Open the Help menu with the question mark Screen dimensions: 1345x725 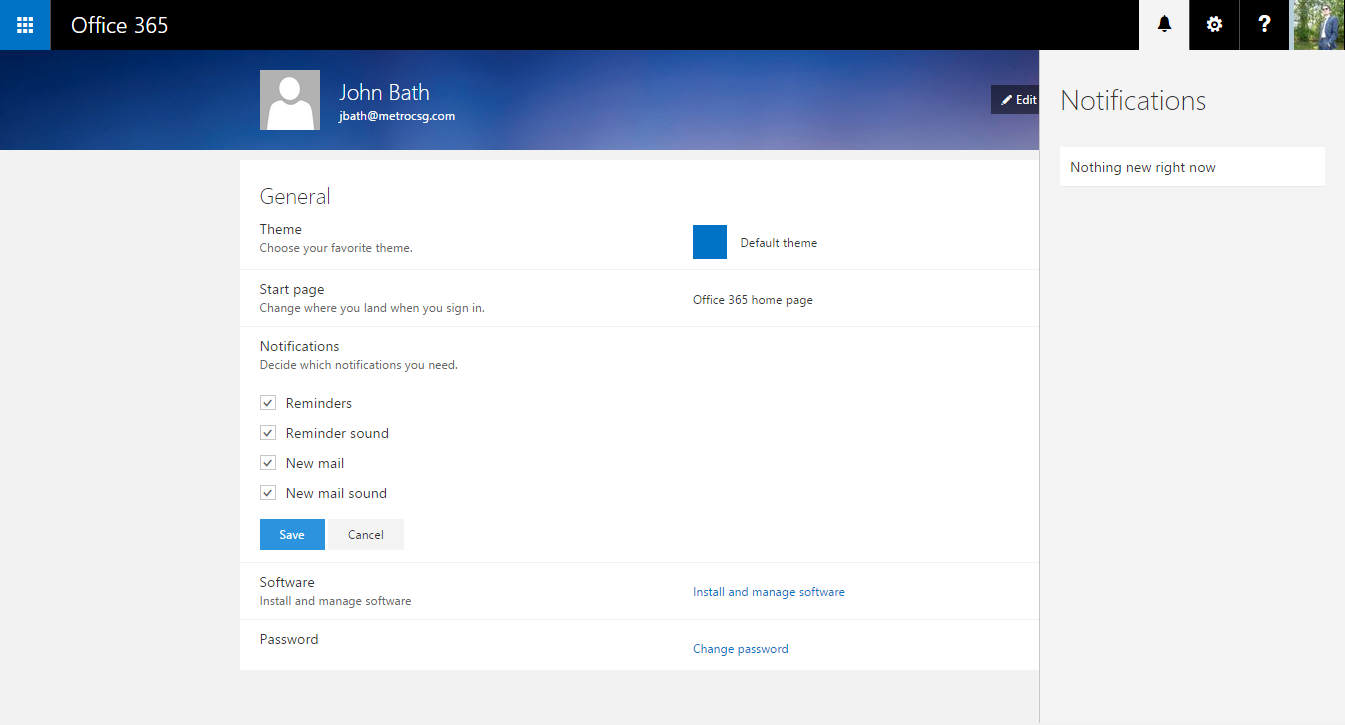click(1264, 24)
